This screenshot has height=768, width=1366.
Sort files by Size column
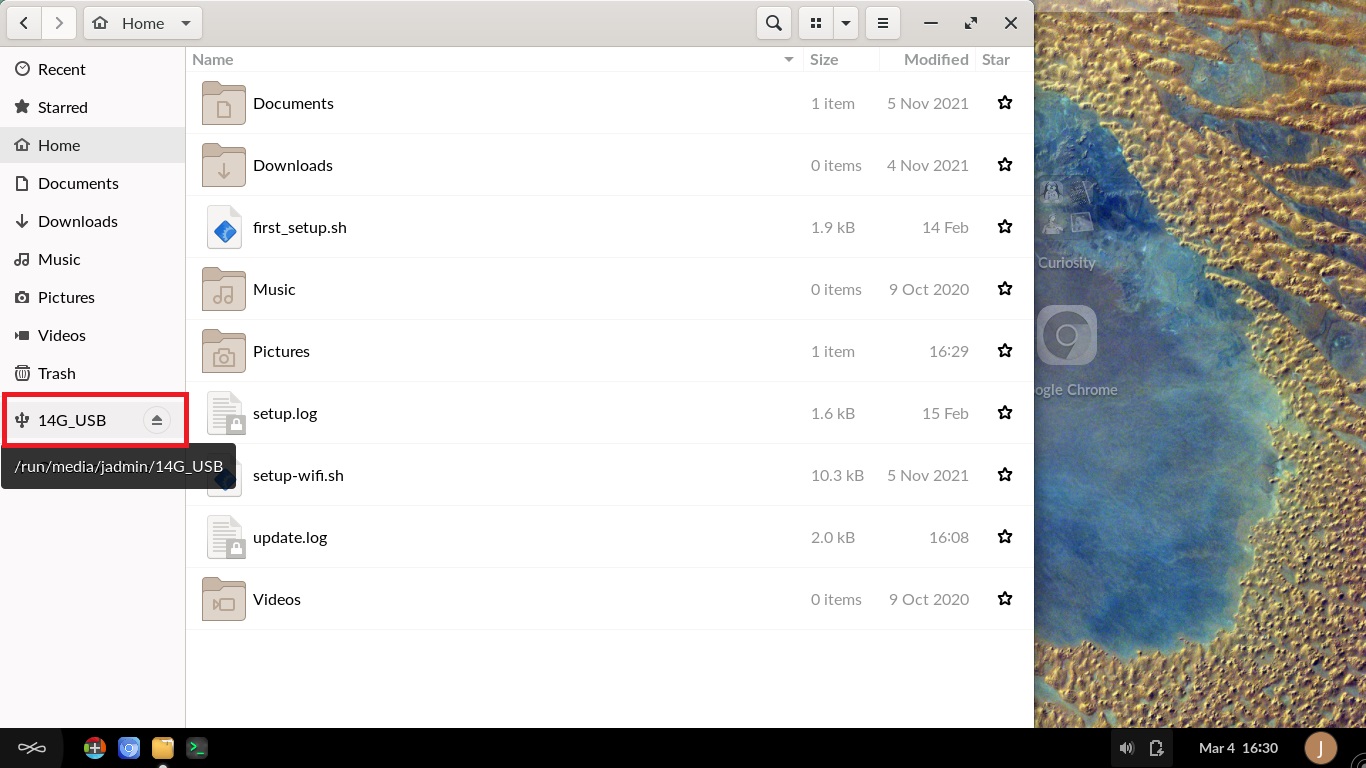[x=841, y=59]
